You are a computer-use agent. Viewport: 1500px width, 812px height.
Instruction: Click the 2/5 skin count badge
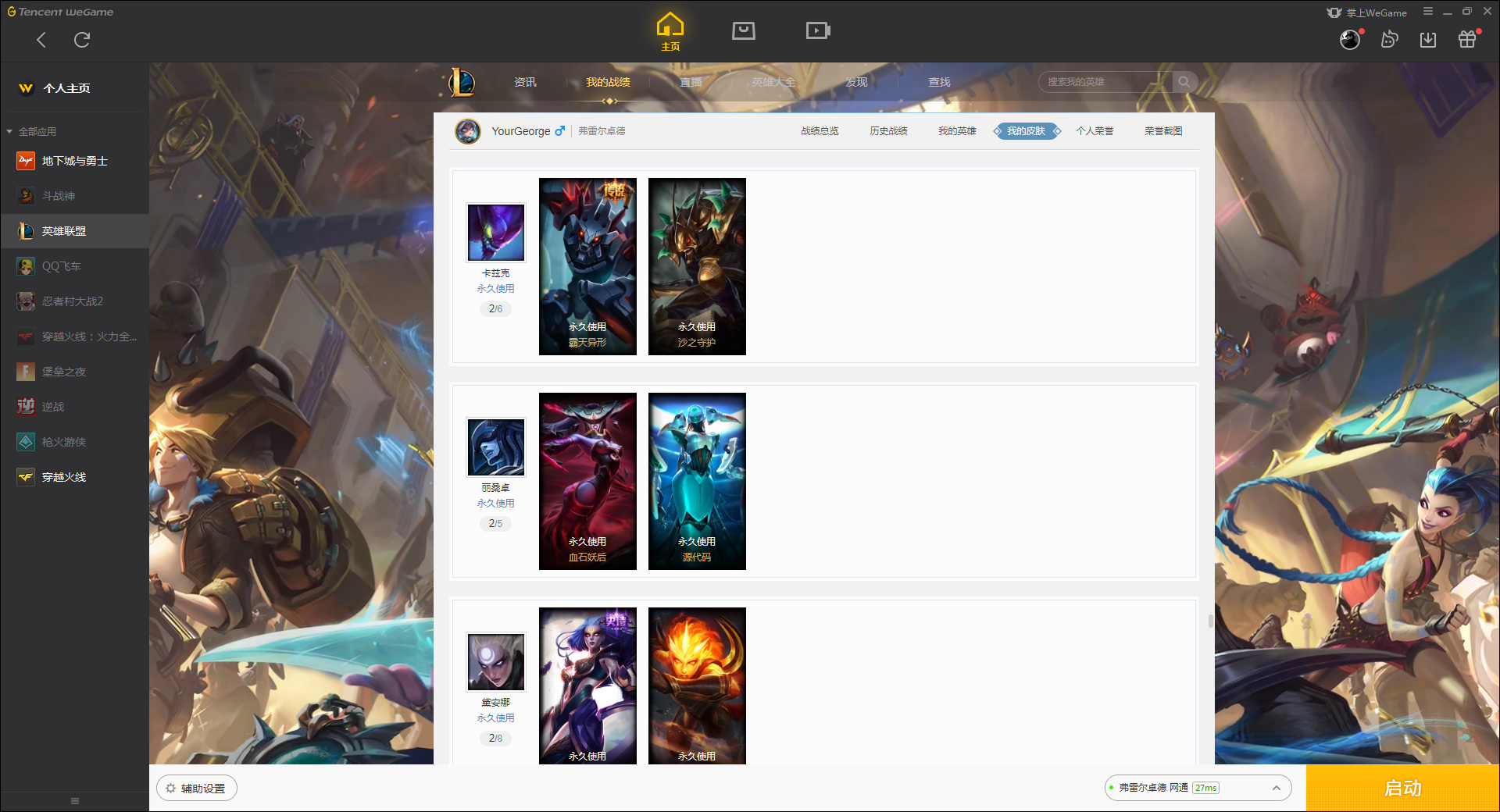coord(496,524)
